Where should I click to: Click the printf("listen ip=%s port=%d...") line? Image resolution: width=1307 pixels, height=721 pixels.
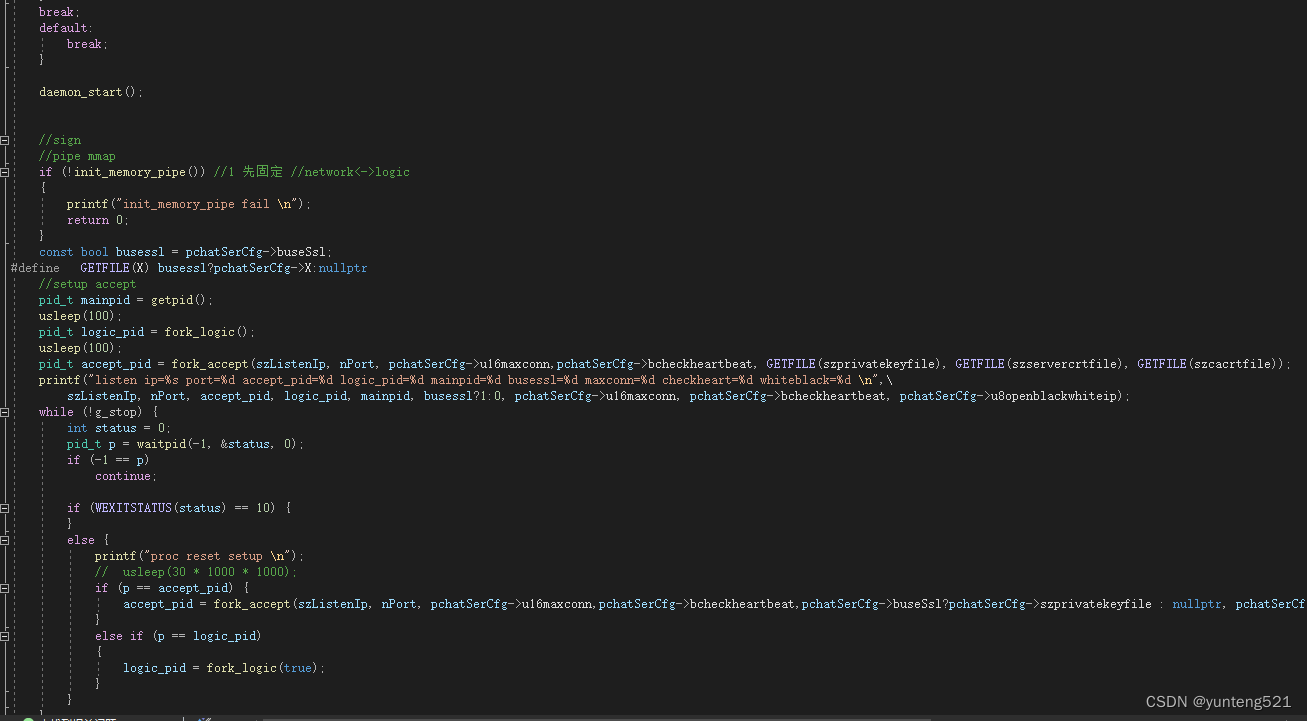(465, 380)
